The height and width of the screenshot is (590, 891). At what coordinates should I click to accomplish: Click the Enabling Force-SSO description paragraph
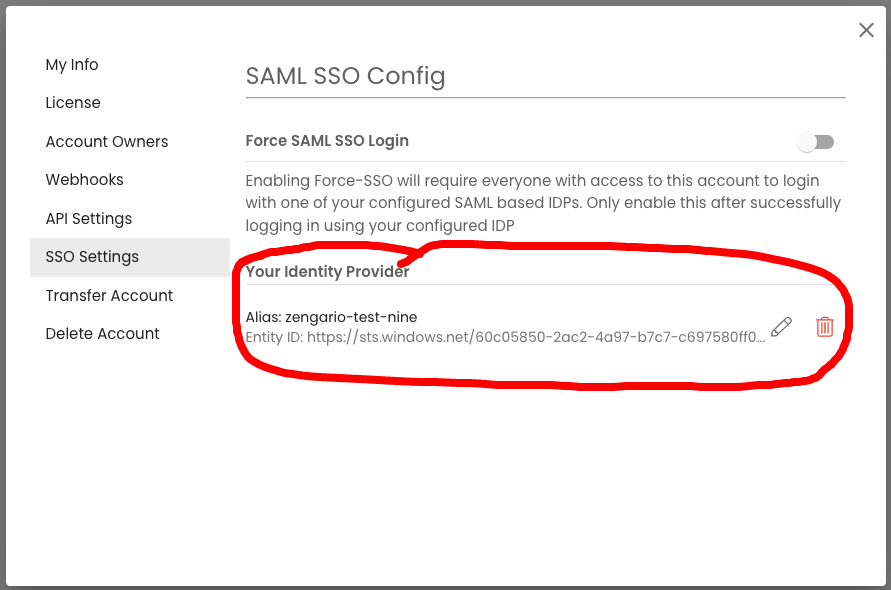[543, 203]
